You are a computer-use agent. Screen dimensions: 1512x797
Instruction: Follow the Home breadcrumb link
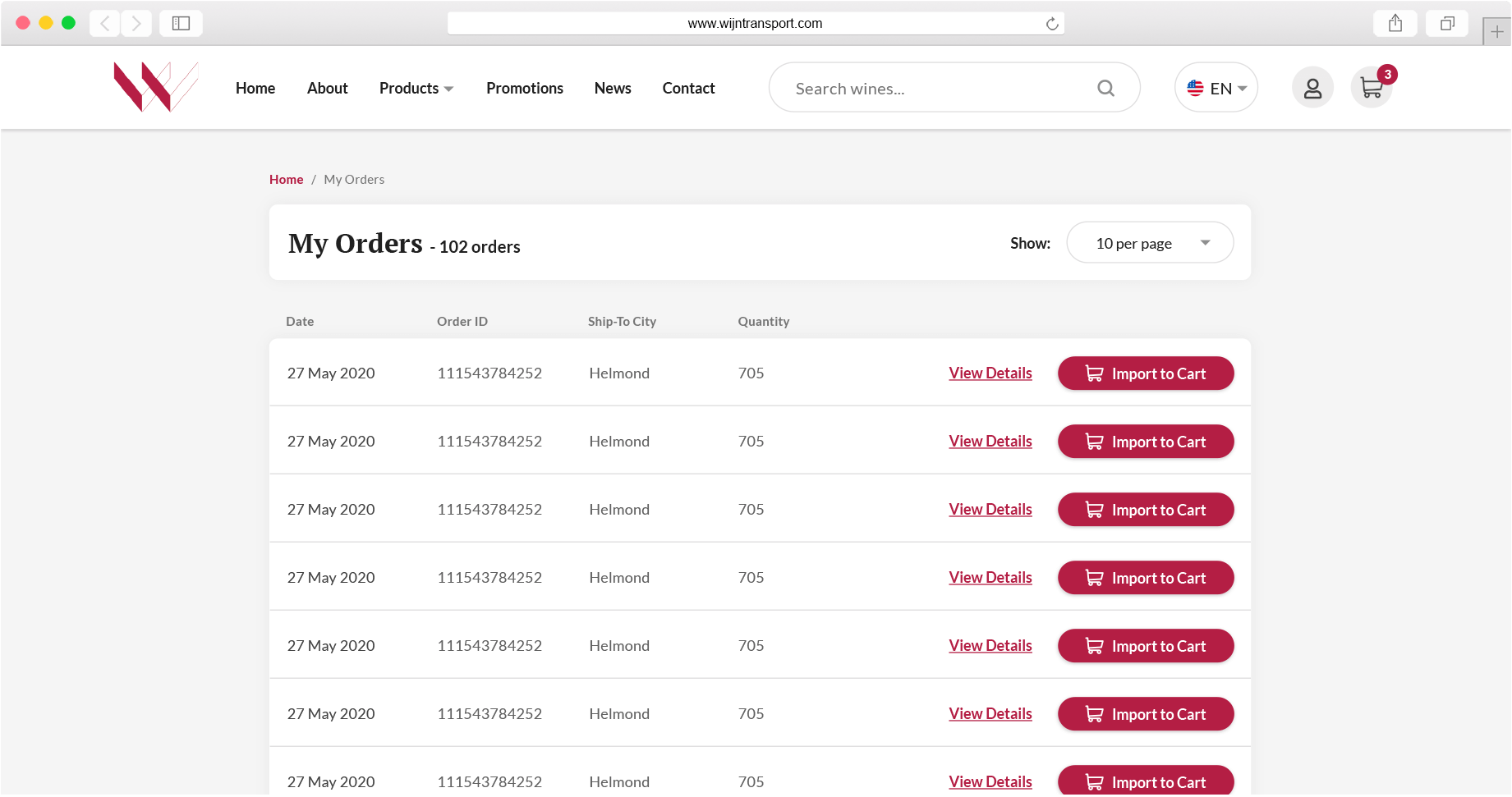pyautogui.click(x=287, y=180)
